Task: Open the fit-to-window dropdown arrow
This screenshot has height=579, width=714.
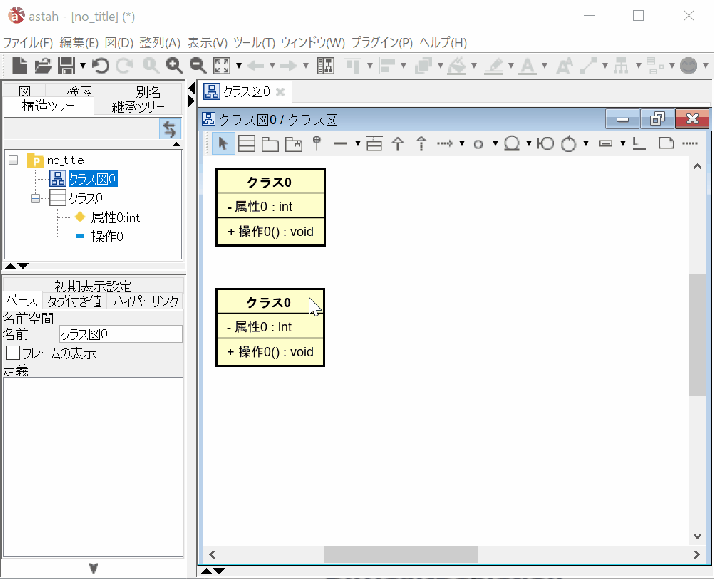Action: click(239, 66)
